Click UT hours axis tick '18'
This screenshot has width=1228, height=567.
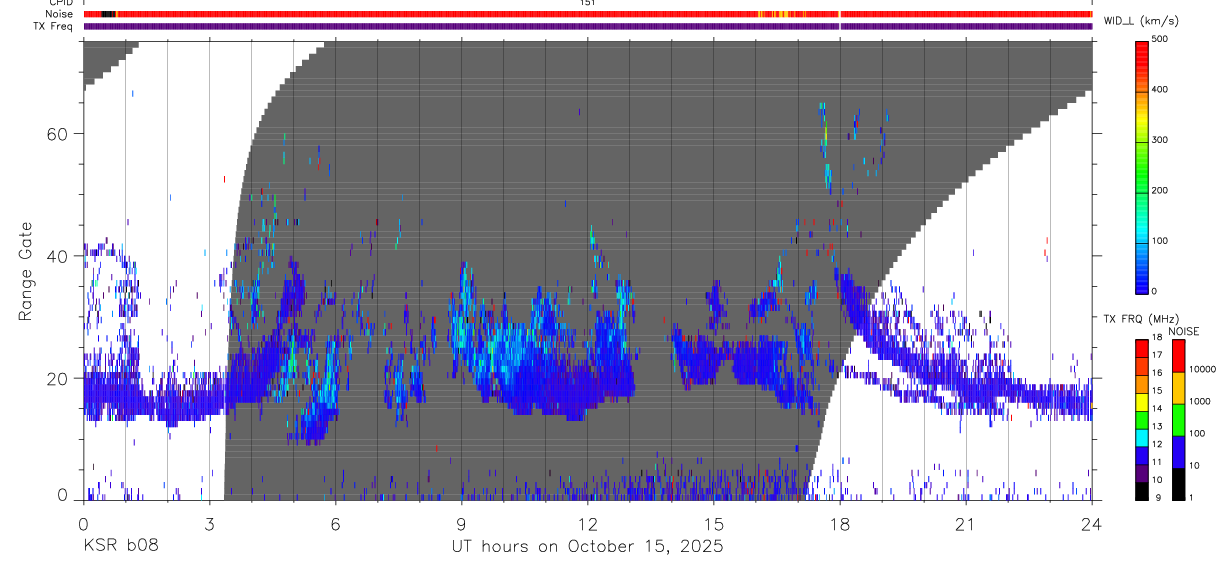pyautogui.click(x=839, y=523)
